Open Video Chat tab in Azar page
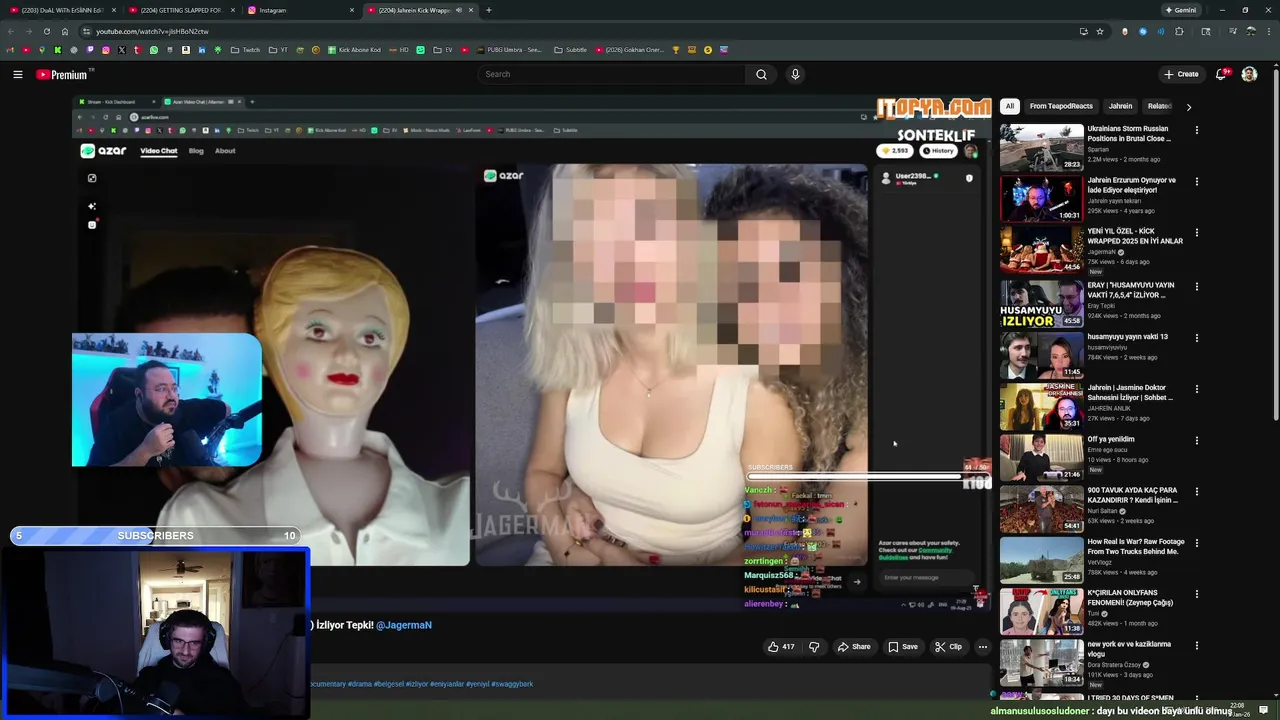This screenshot has height=720, width=1280. (x=158, y=151)
